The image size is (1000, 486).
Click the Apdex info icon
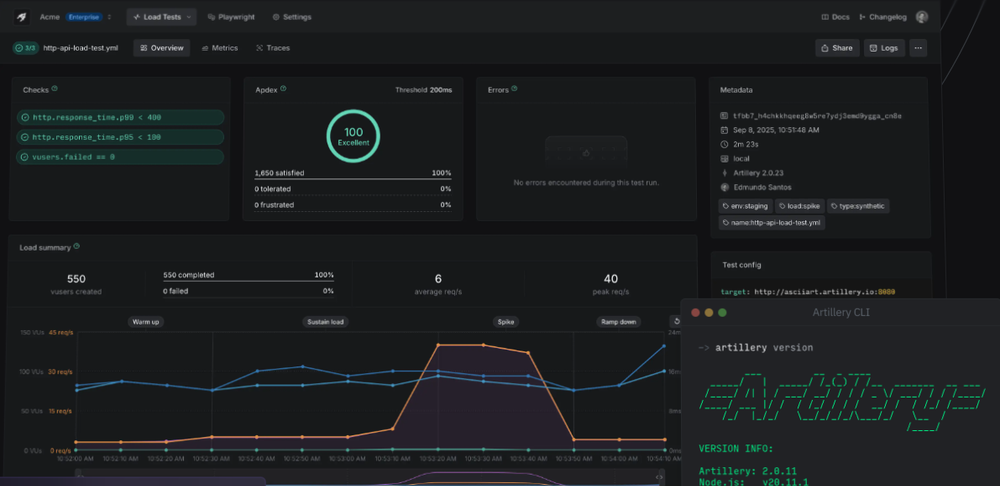pyautogui.click(x=283, y=89)
